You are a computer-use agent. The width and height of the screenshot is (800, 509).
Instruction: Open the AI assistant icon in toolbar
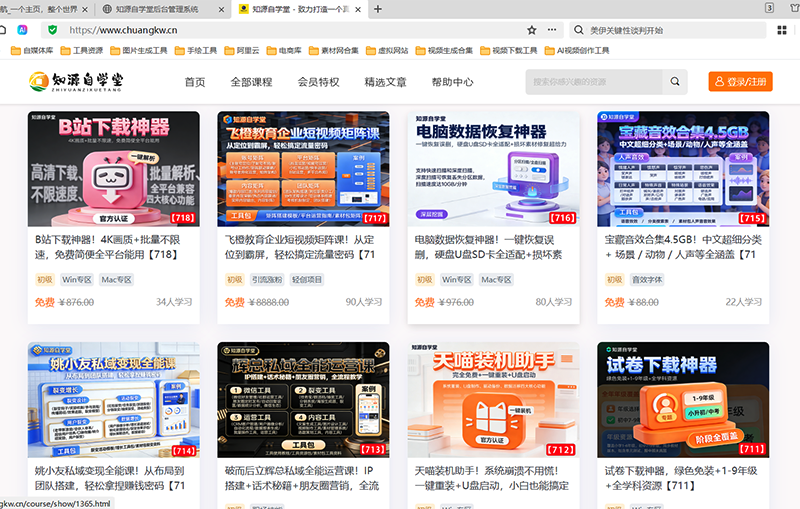[x=22, y=30]
